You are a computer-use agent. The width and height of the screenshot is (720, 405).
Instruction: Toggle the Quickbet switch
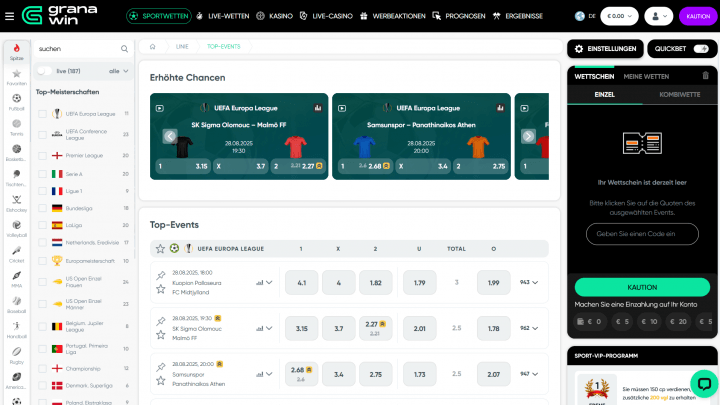click(x=701, y=49)
